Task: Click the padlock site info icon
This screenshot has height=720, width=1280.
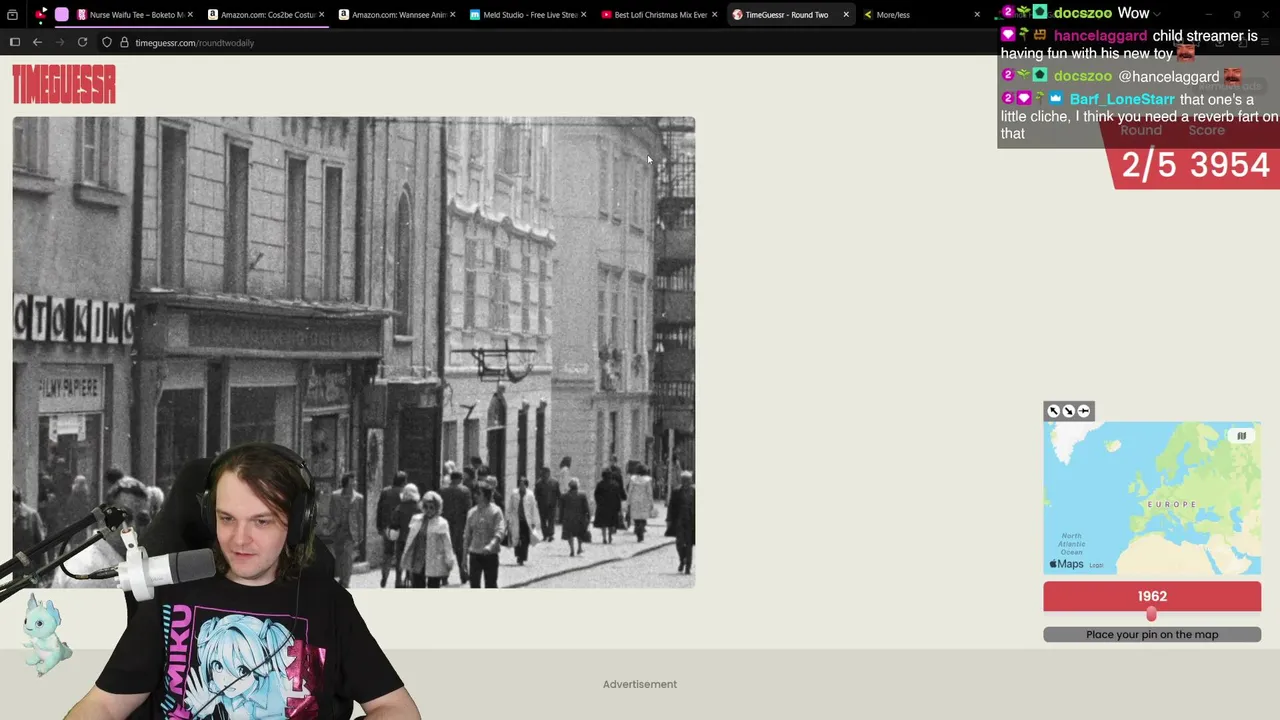Action: pyautogui.click(x=124, y=42)
